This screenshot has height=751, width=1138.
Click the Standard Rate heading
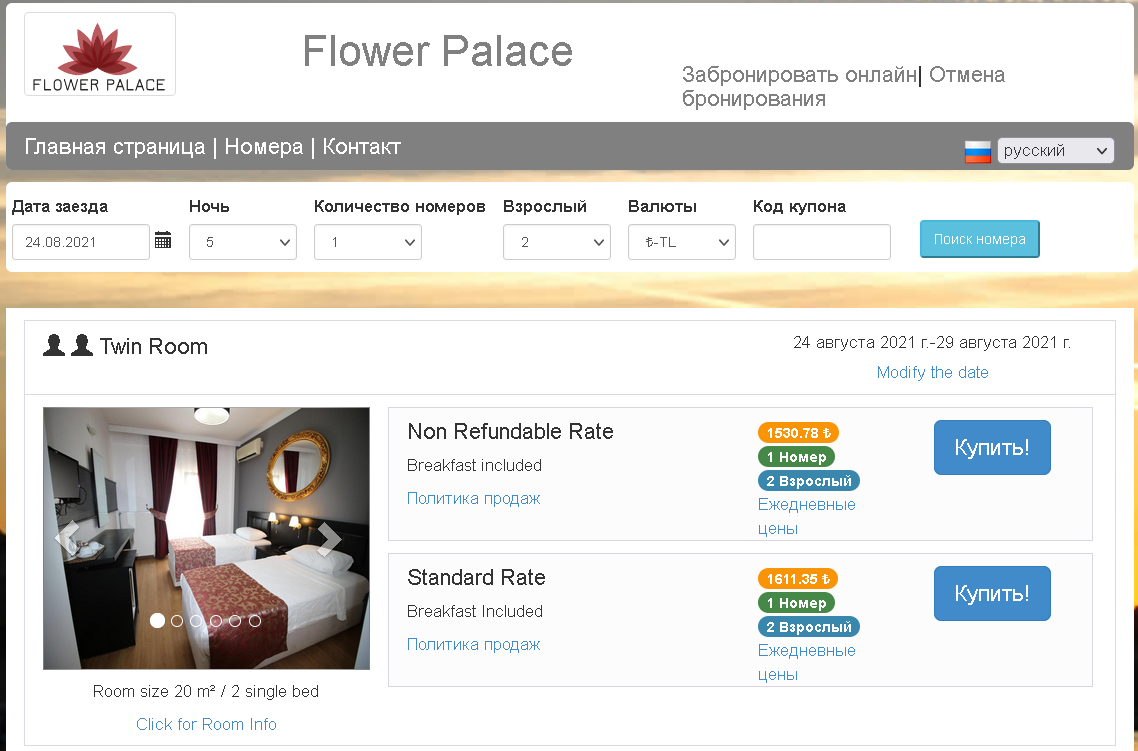coord(476,577)
